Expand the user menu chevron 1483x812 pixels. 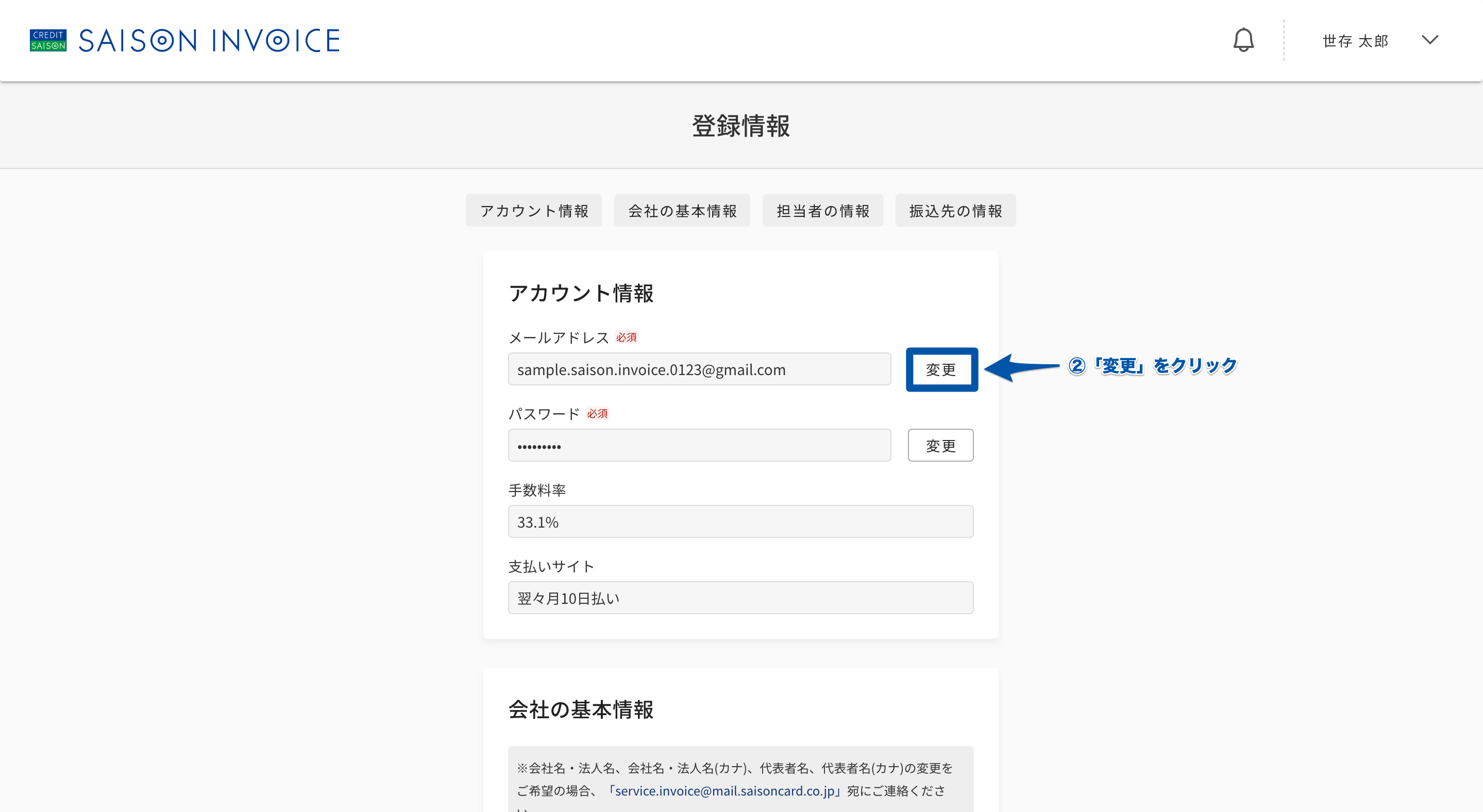[x=1429, y=40]
